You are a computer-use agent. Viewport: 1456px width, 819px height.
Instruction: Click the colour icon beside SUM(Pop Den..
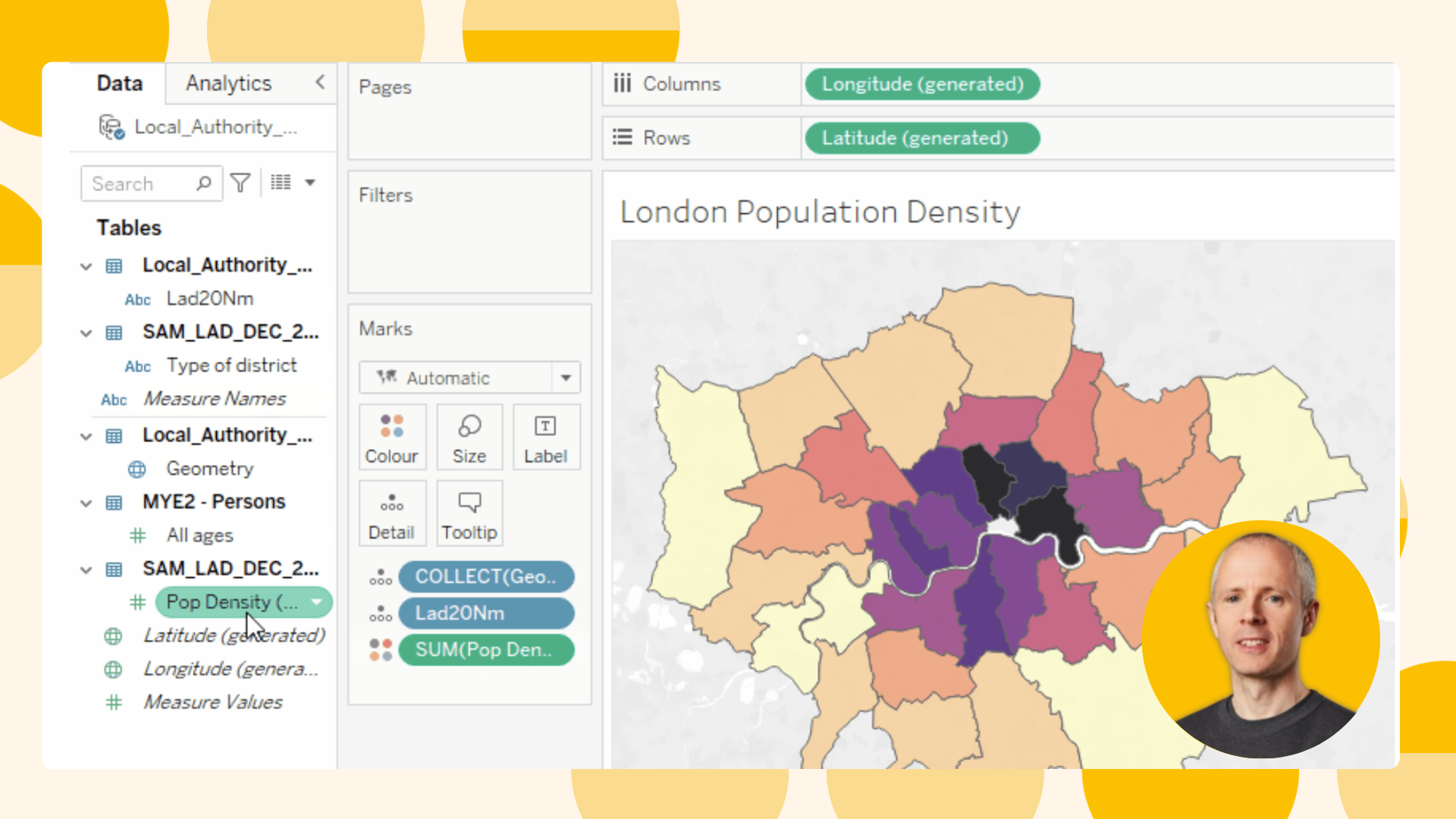click(381, 650)
